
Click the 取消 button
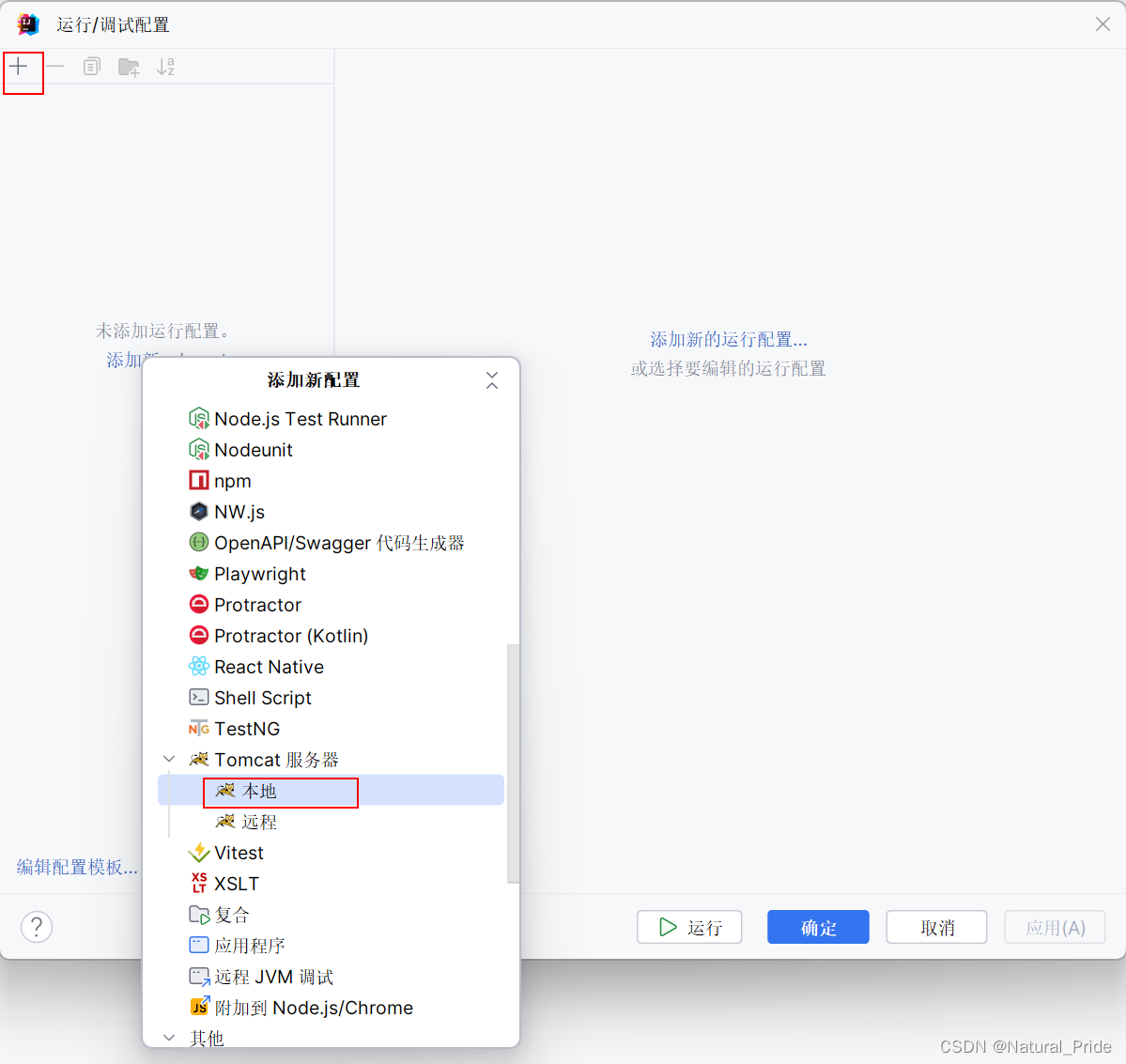(936, 927)
